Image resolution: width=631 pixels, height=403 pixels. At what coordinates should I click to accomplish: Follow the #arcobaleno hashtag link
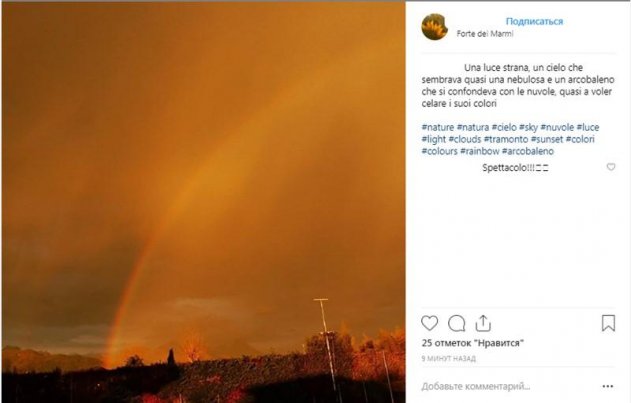click(528, 151)
